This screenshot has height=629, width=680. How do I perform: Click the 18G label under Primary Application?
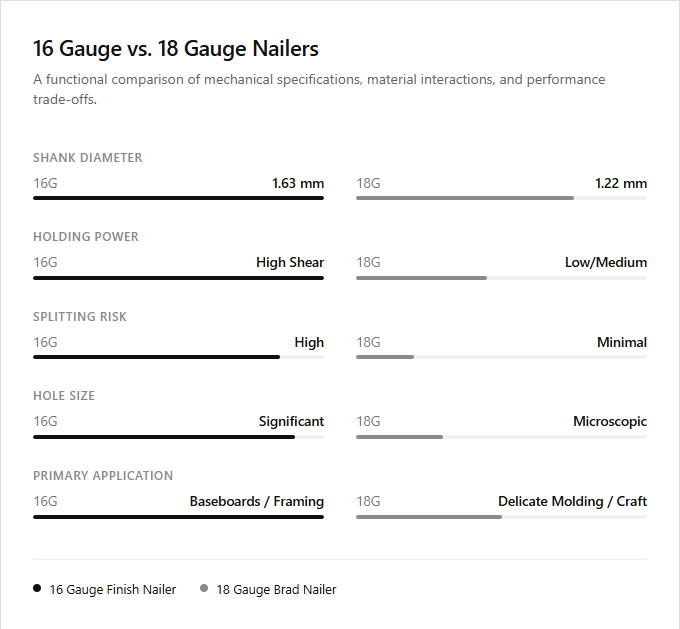click(368, 501)
